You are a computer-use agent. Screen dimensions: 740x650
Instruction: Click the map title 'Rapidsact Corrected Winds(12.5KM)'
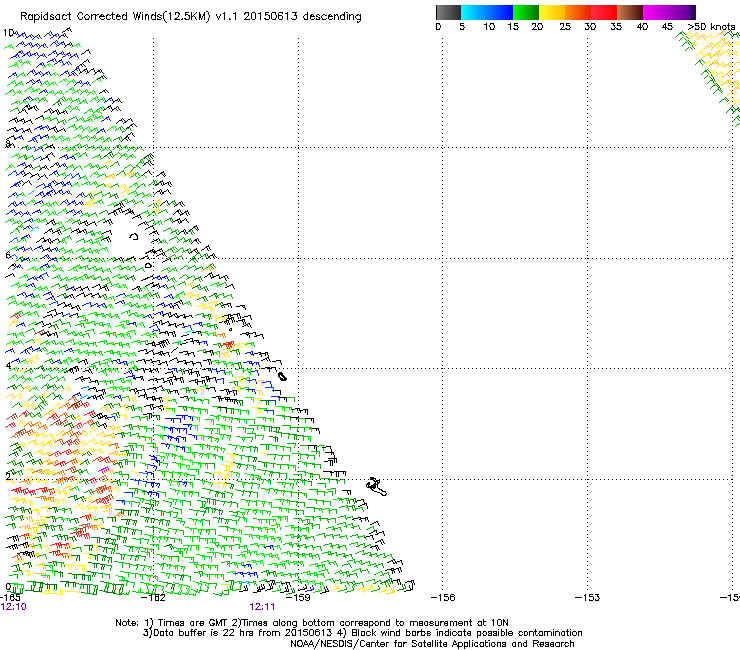click(x=115, y=17)
